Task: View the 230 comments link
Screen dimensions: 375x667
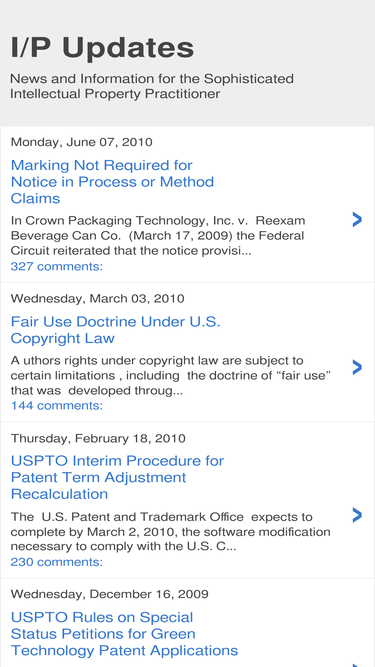Action: (x=57, y=562)
